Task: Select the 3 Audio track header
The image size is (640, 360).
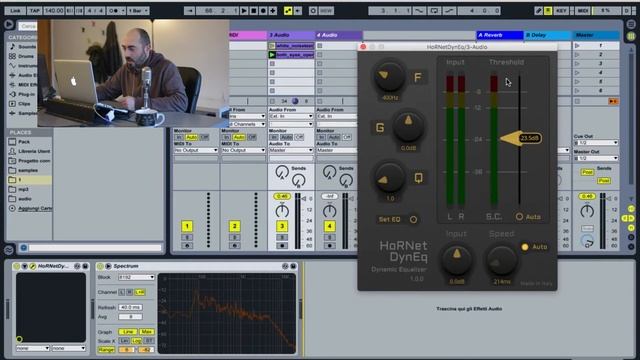Action: coord(291,35)
